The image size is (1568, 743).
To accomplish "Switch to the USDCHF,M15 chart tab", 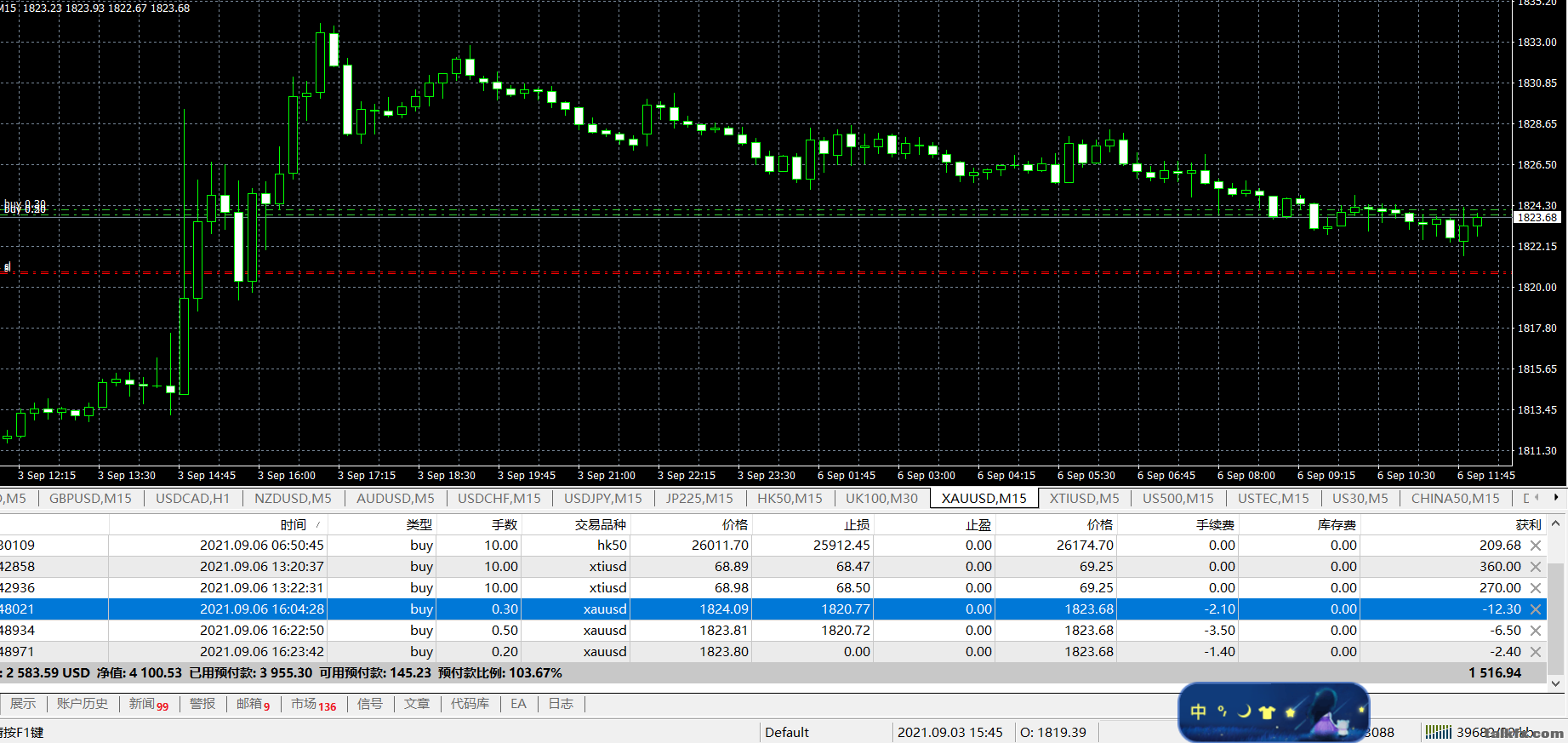I will 499,499.
